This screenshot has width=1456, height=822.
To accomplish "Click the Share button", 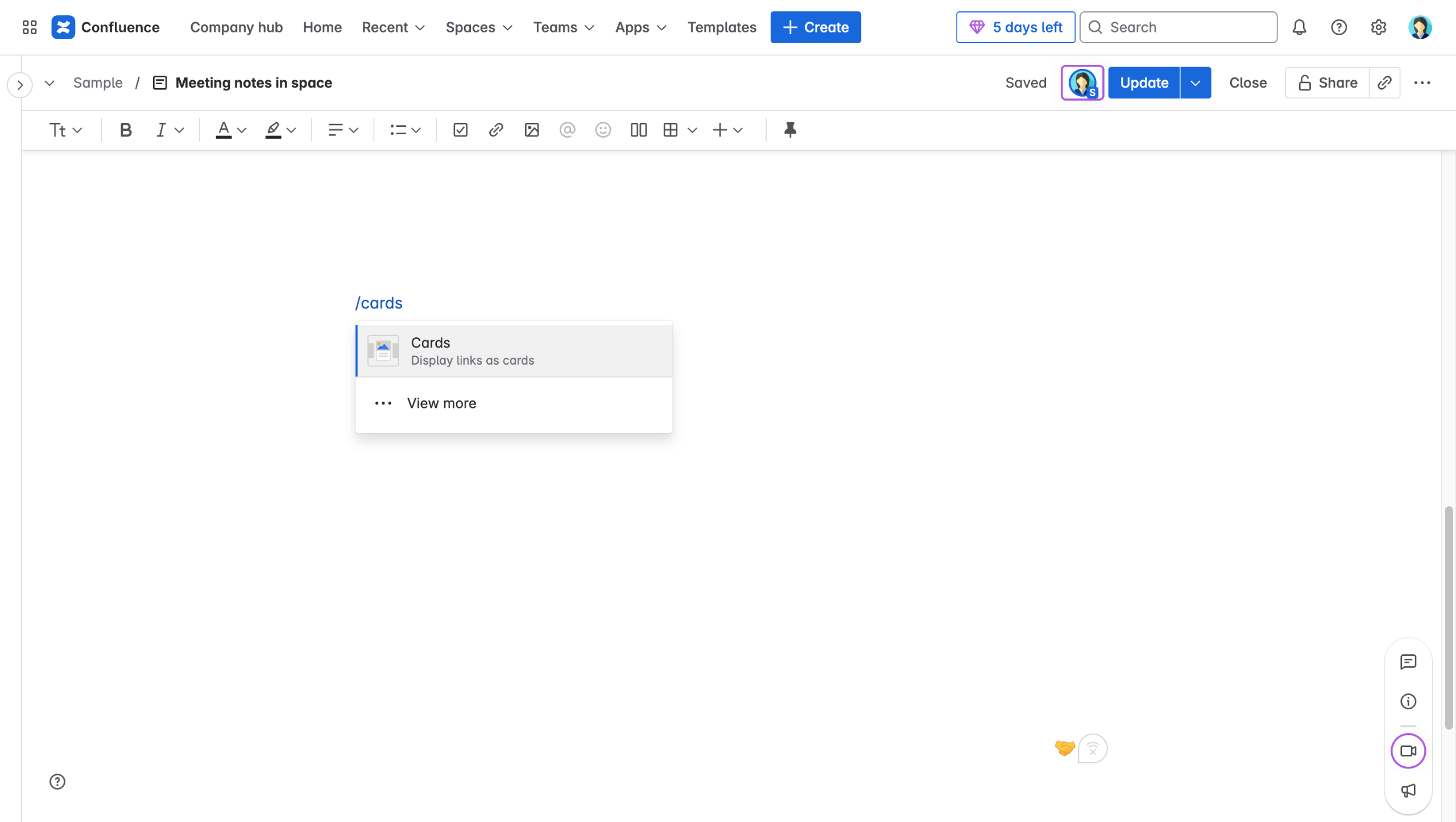I will (x=1327, y=83).
